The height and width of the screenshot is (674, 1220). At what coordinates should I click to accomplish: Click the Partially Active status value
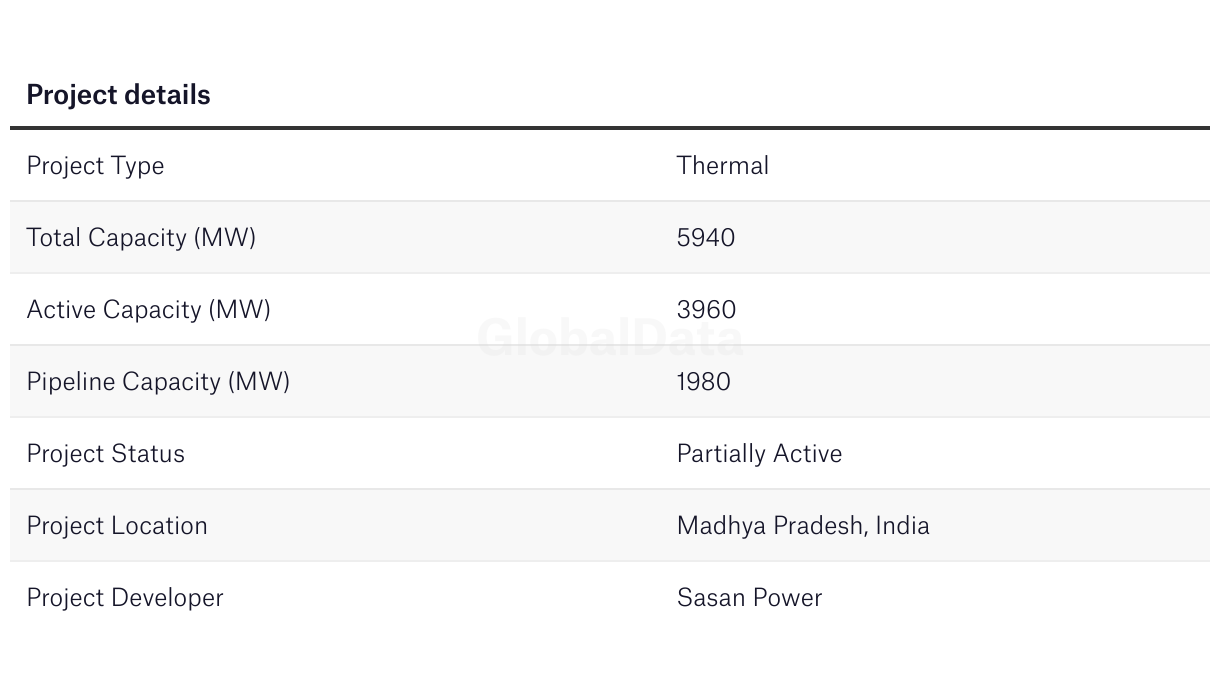(760, 454)
